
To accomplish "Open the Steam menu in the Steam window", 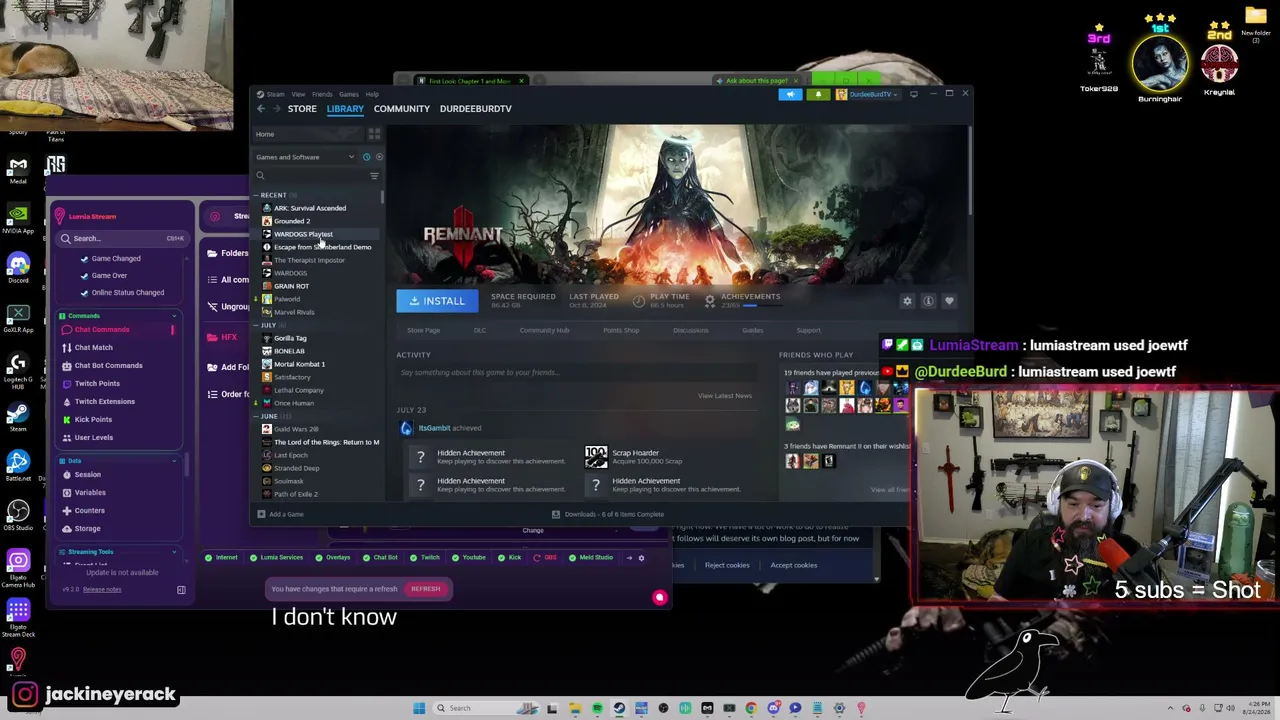I will [x=275, y=94].
